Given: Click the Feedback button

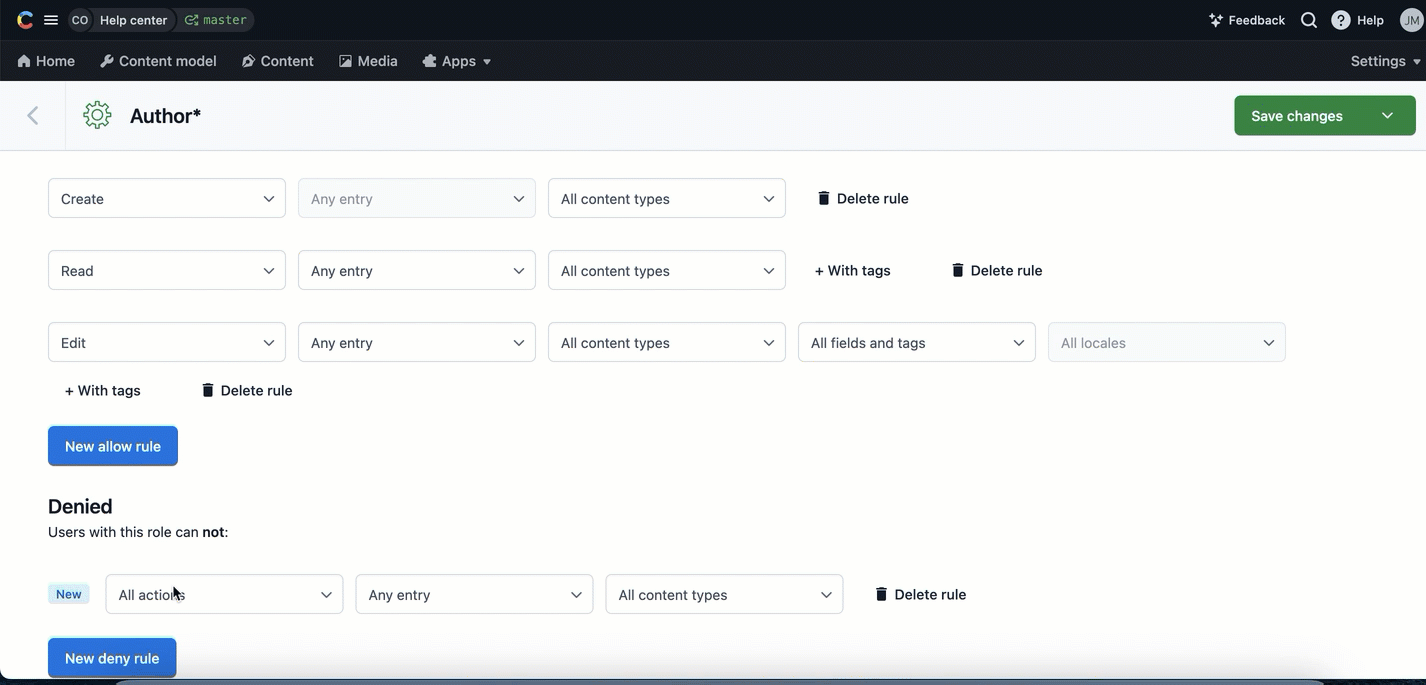Looking at the screenshot, I should coord(1247,20).
